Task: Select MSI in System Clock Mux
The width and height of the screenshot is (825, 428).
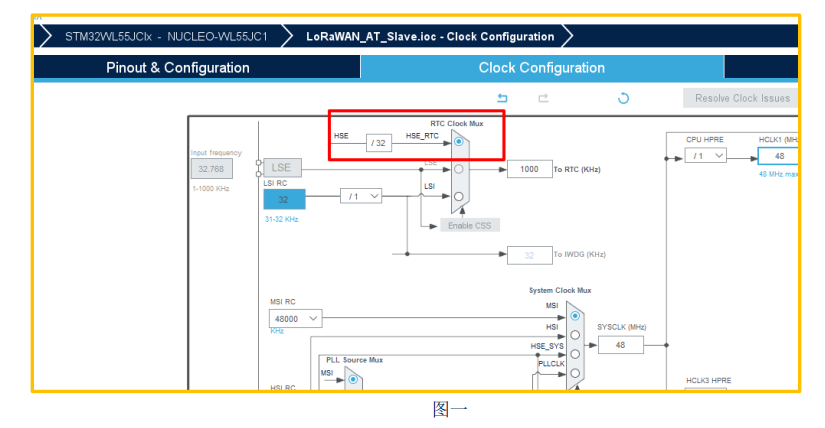Action: pyautogui.click(x=575, y=316)
